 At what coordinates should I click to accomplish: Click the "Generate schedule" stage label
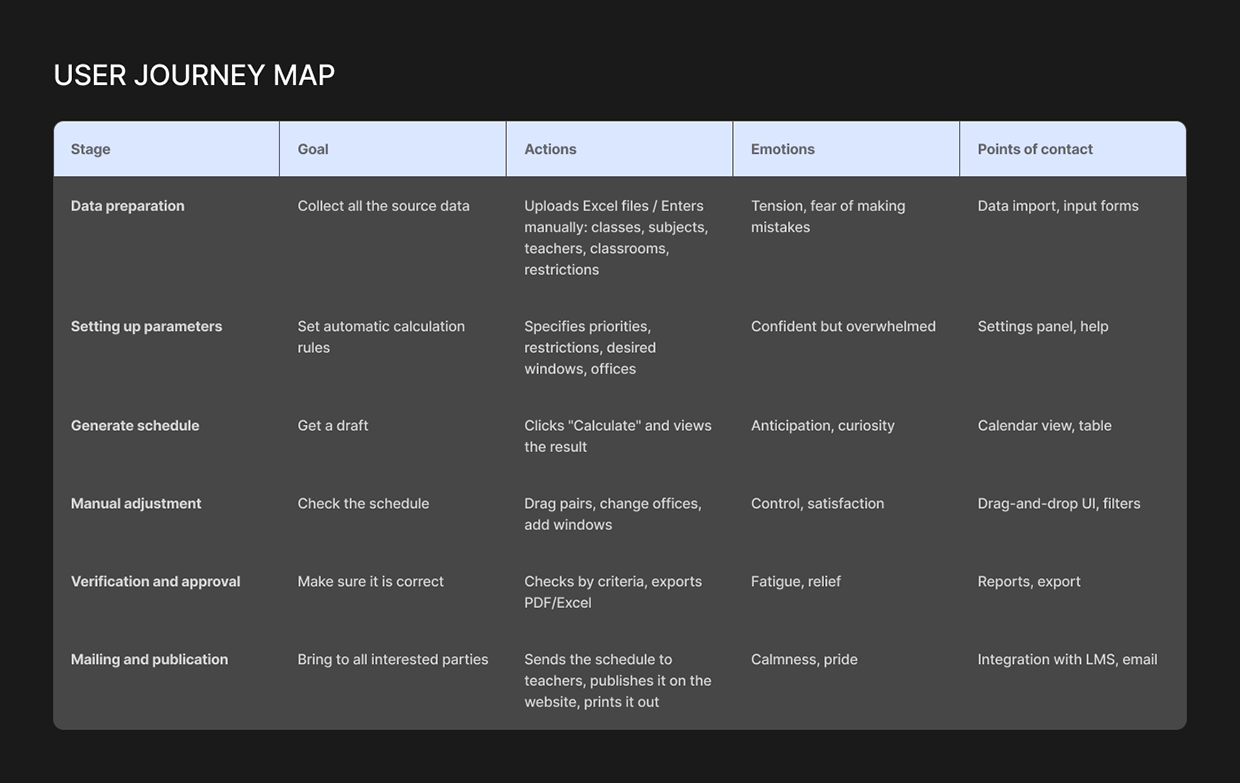tap(135, 425)
